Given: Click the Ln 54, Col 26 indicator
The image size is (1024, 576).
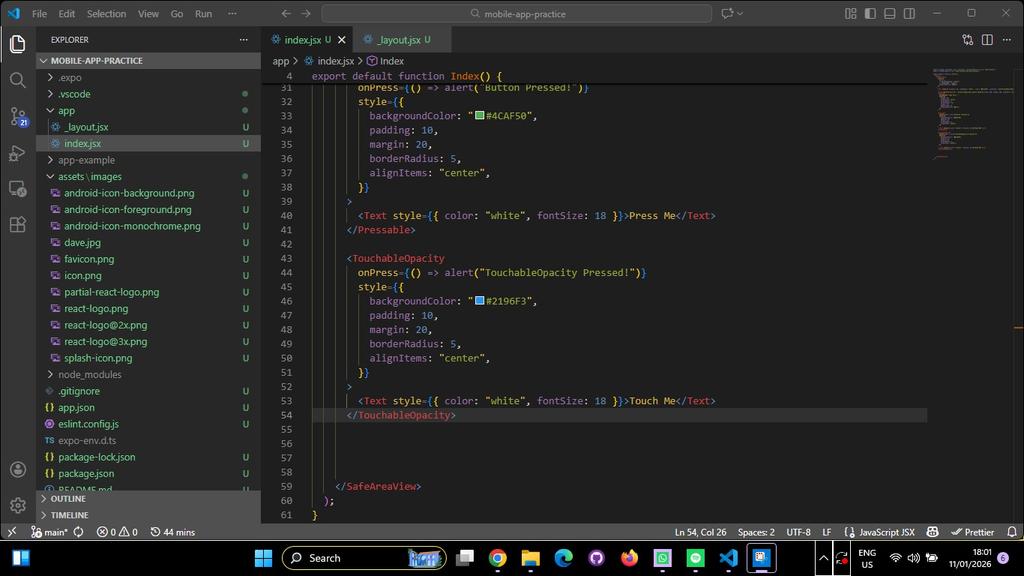Looking at the screenshot, I should (x=700, y=532).
